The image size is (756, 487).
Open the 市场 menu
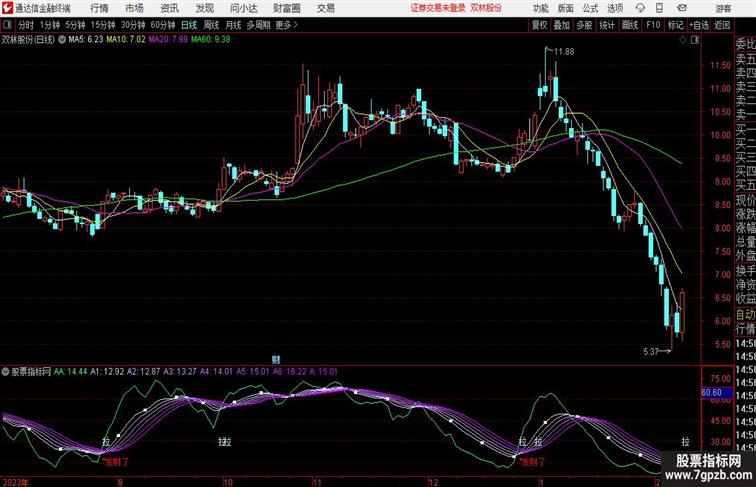135,8
